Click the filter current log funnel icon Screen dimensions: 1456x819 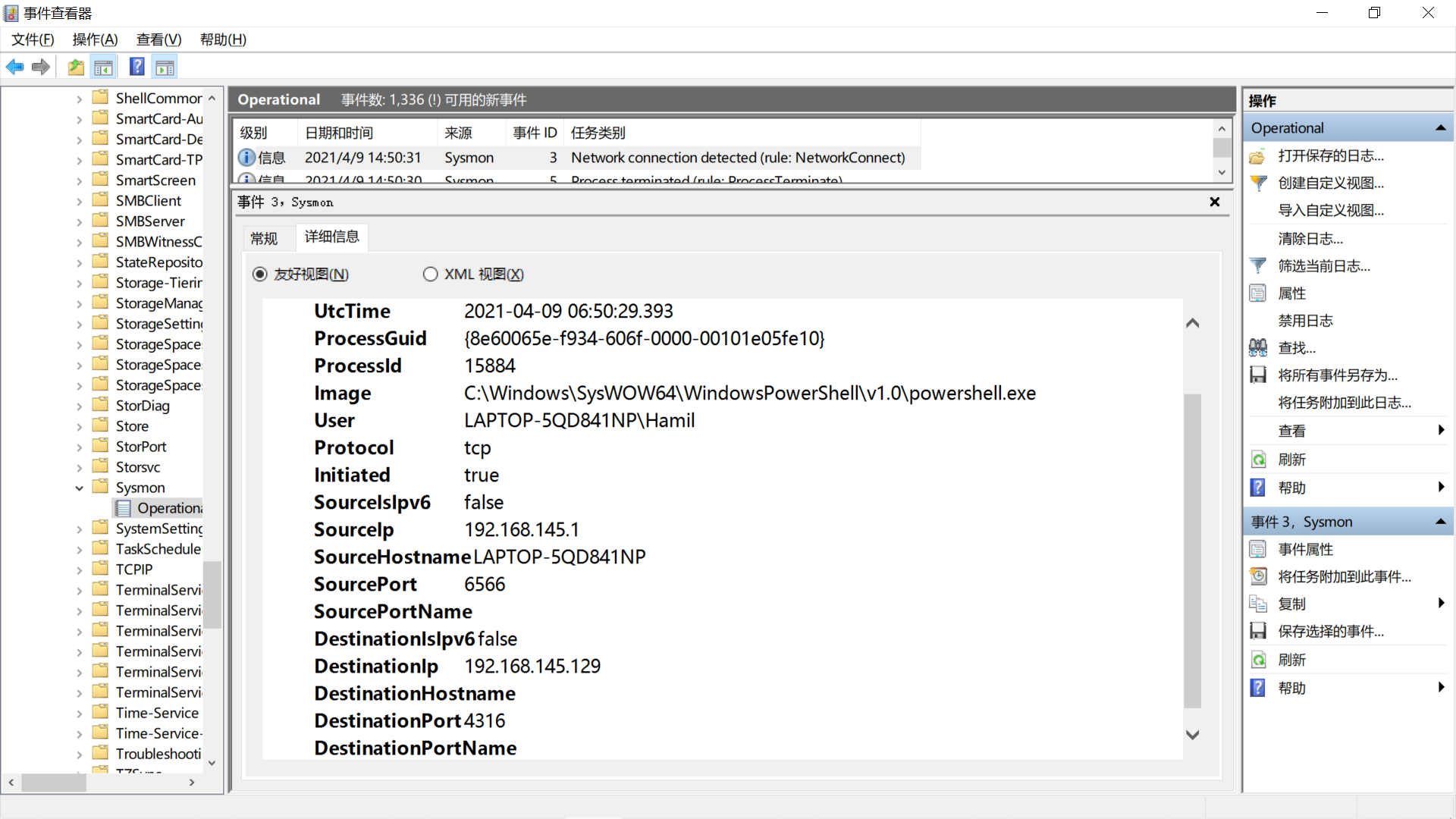click(x=1258, y=266)
